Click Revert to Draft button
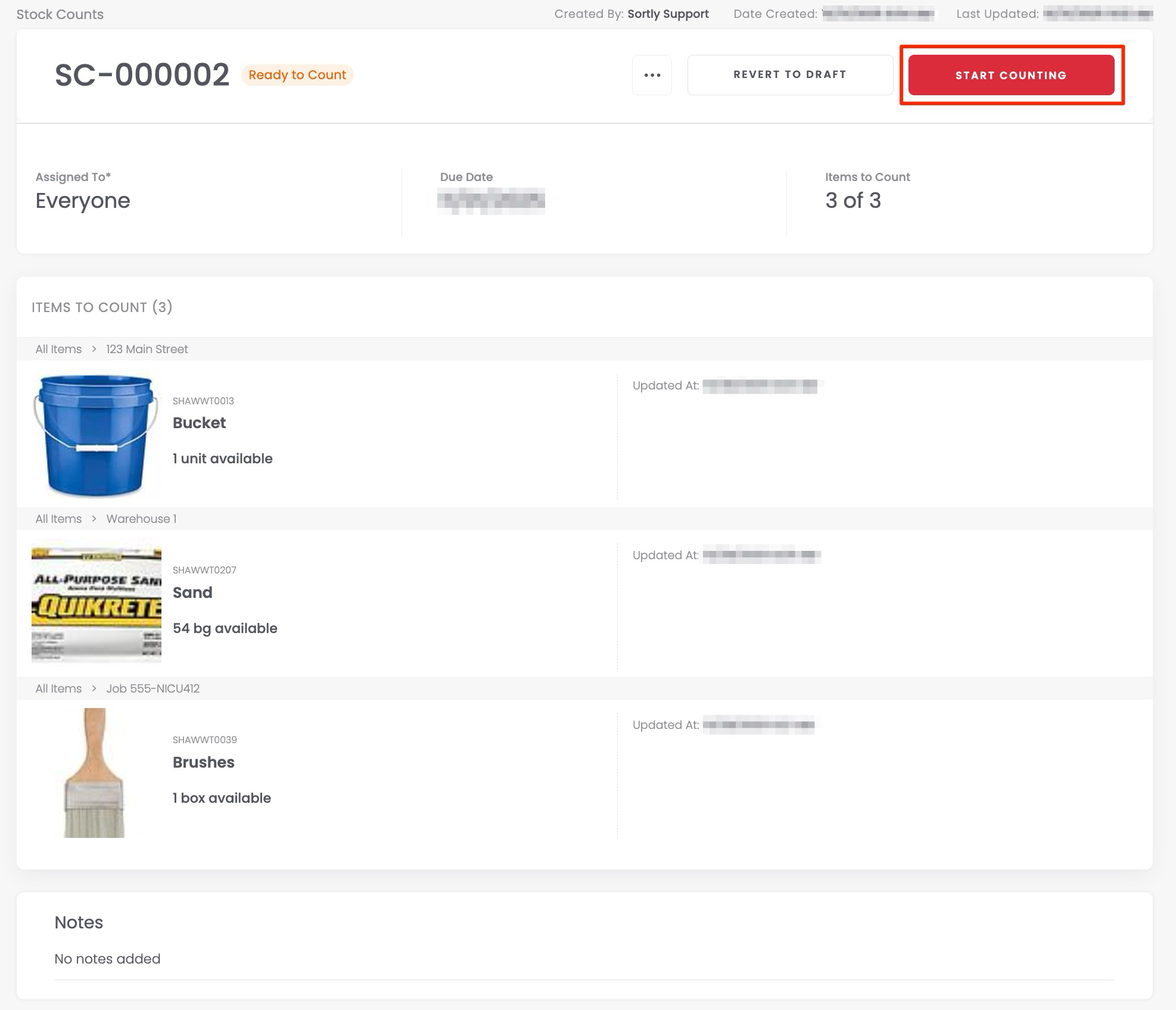This screenshot has width=1176, height=1010. (789, 75)
